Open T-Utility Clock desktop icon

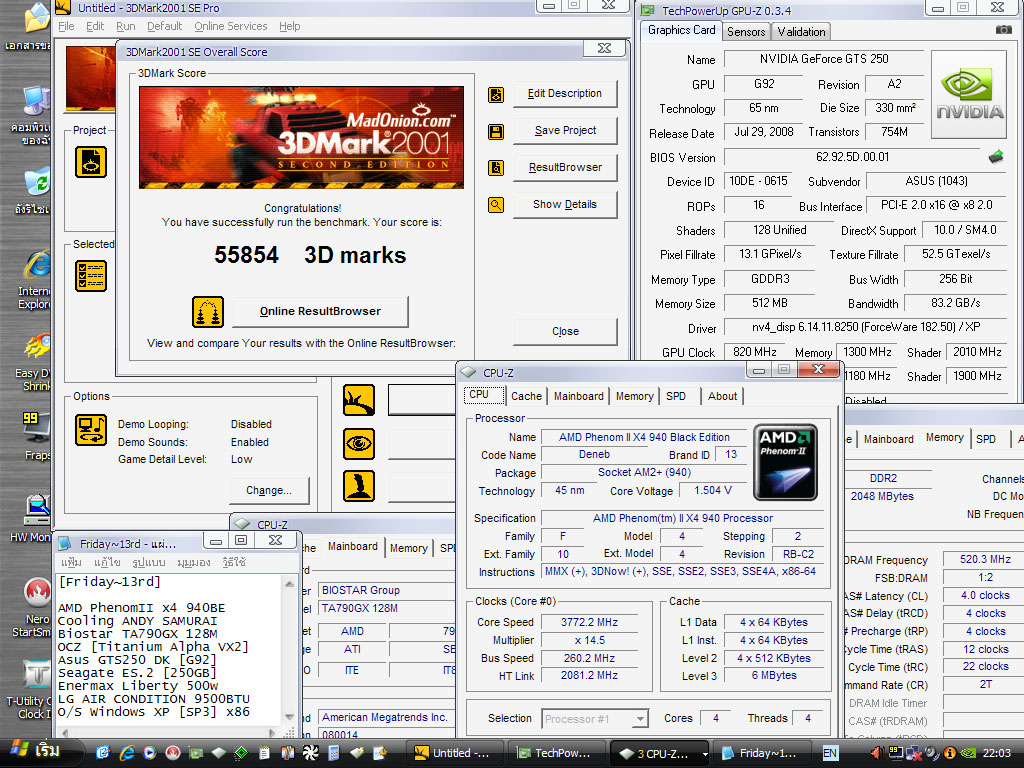[x=29, y=690]
